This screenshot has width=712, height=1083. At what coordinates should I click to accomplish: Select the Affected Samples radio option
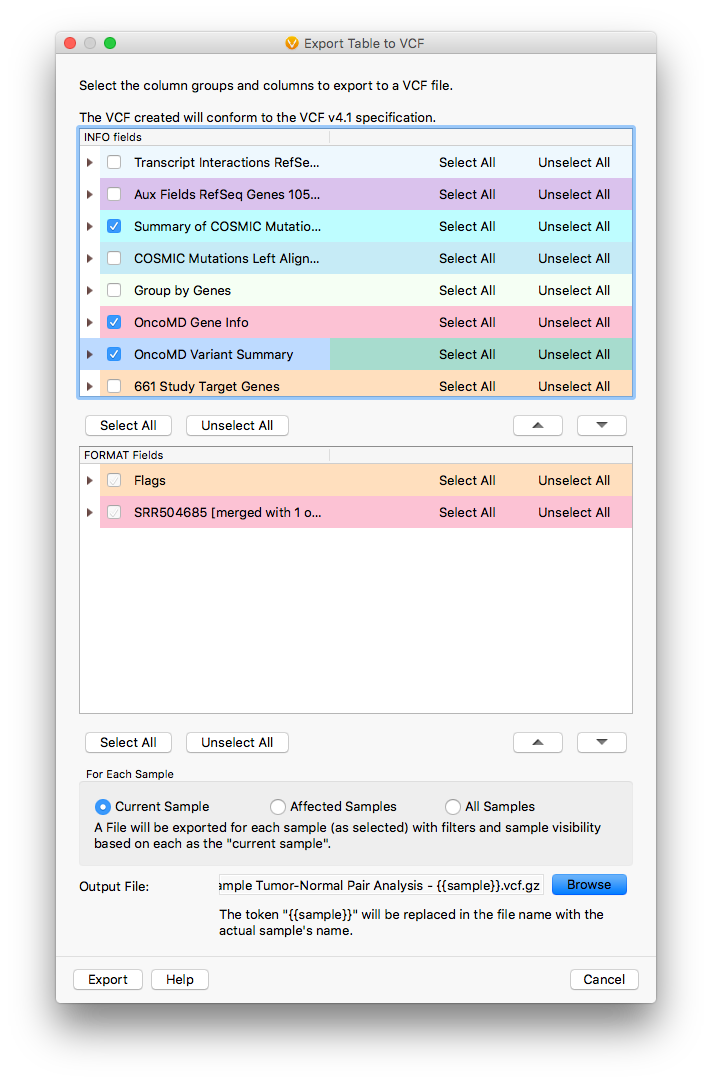point(278,807)
